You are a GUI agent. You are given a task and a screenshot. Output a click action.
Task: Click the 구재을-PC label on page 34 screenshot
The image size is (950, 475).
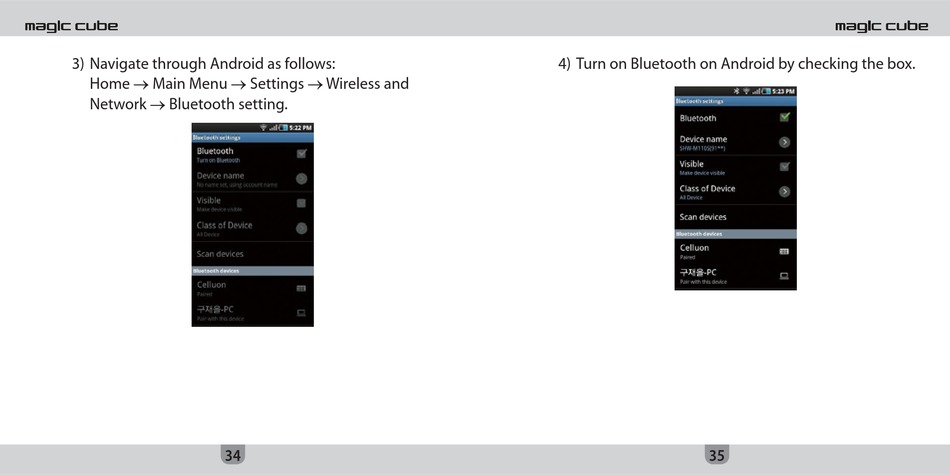tap(215, 309)
